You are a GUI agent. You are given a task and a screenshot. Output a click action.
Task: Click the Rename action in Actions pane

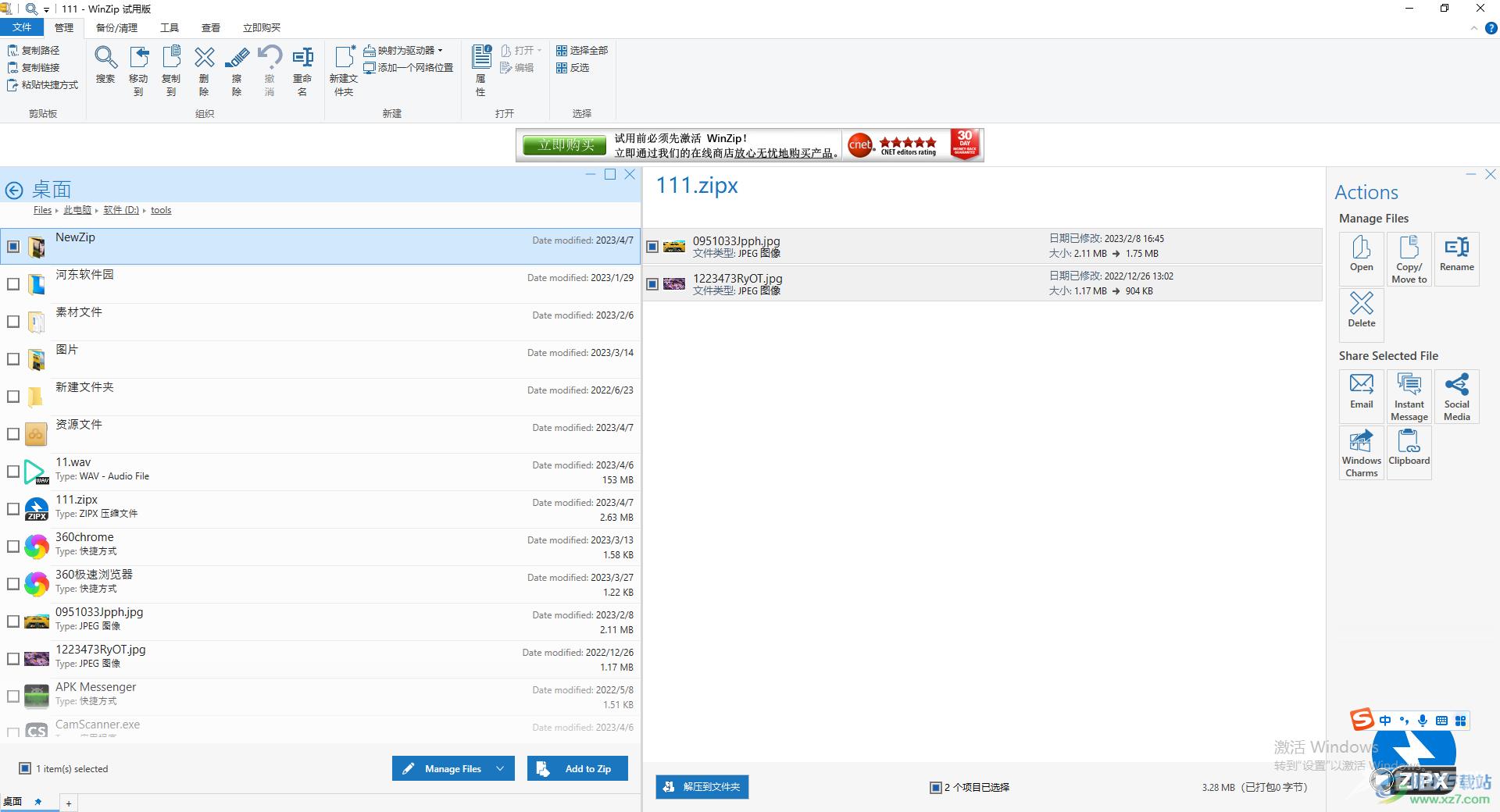coord(1457,258)
